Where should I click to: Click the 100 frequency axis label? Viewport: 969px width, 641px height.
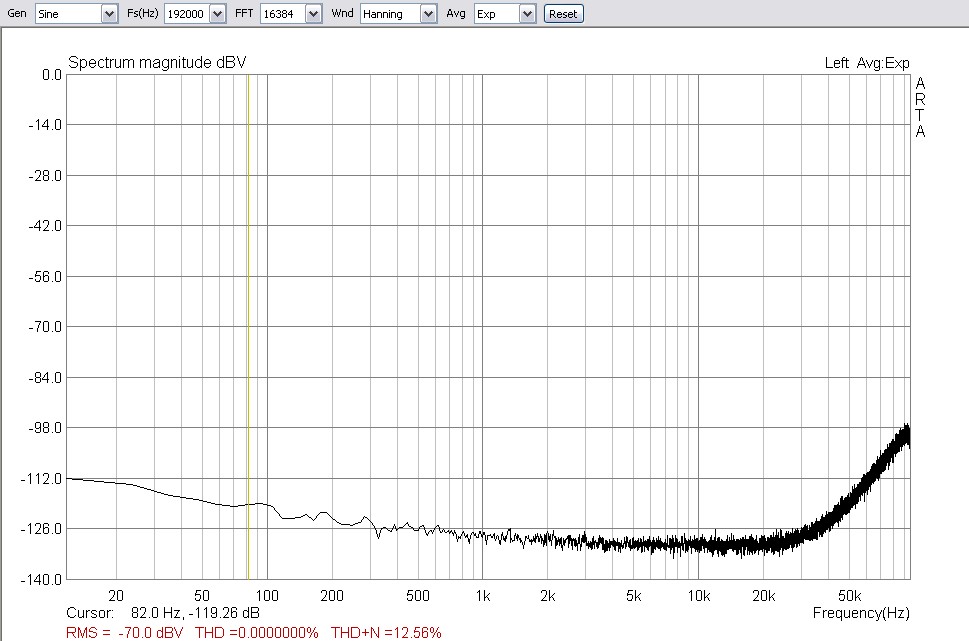[267, 596]
